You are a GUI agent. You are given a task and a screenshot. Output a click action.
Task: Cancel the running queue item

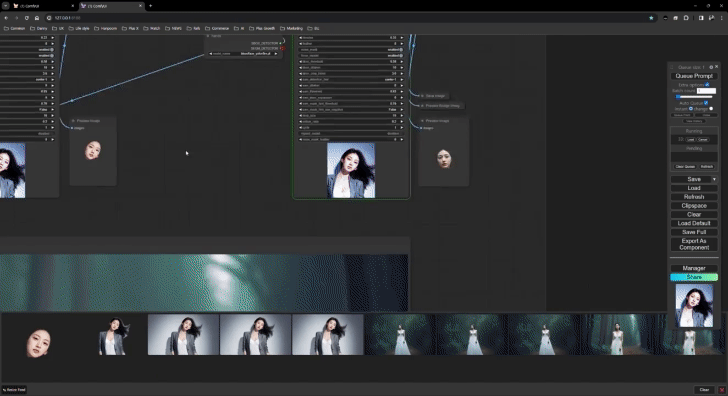point(702,140)
